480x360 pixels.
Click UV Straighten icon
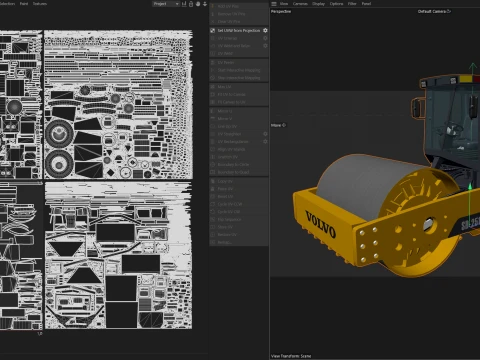point(213,134)
